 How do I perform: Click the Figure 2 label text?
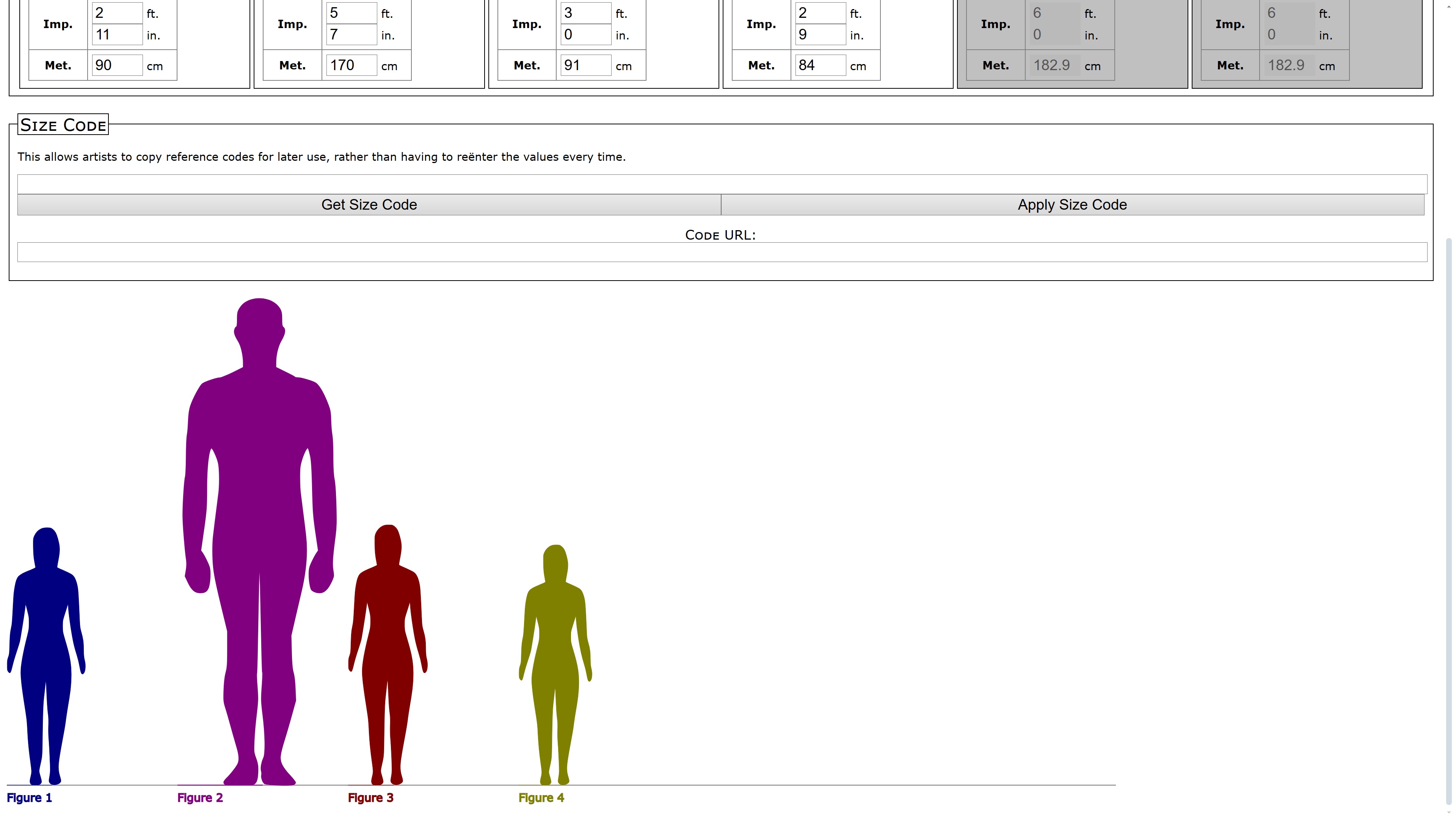click(200, 797)
